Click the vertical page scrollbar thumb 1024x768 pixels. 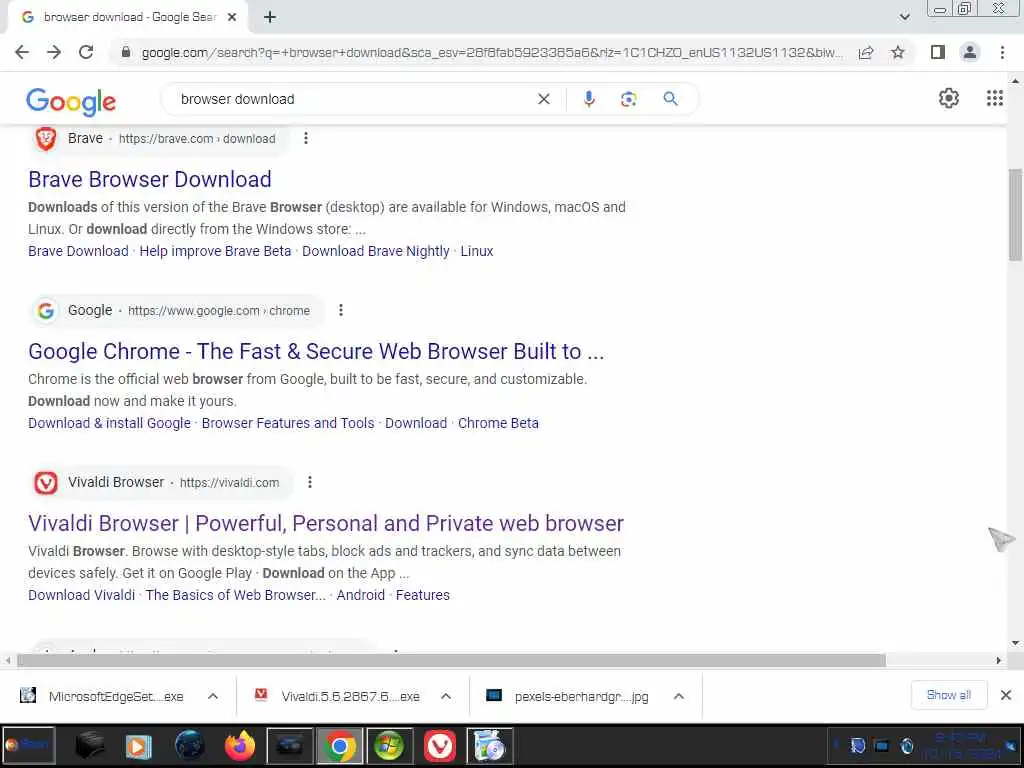coord(1015,215)
